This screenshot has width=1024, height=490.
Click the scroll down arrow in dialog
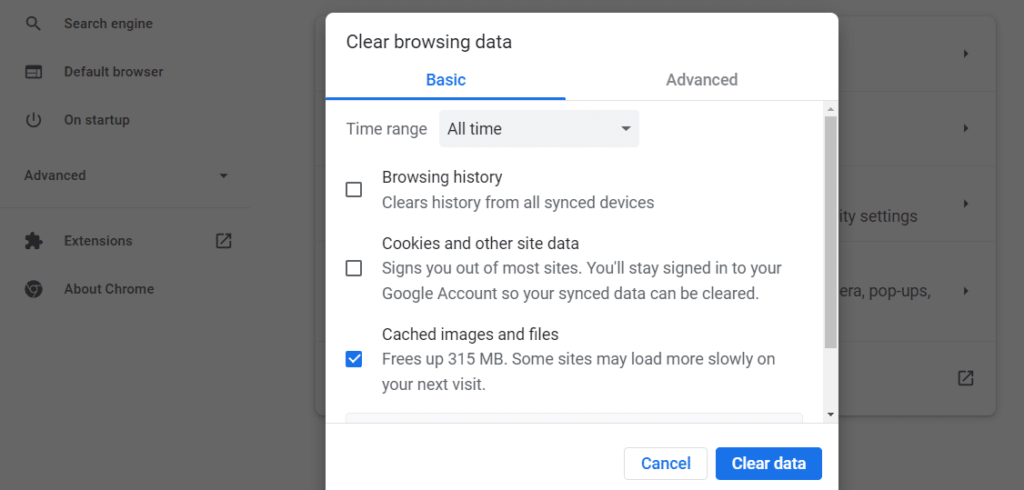point(830,414)
